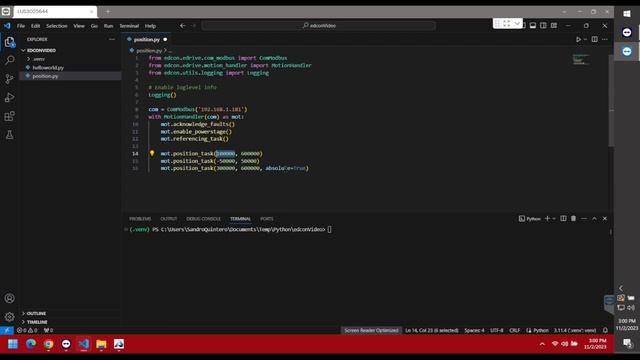Change line endings via CRLF item
The image size is (640, 360).
coord(515,330)
